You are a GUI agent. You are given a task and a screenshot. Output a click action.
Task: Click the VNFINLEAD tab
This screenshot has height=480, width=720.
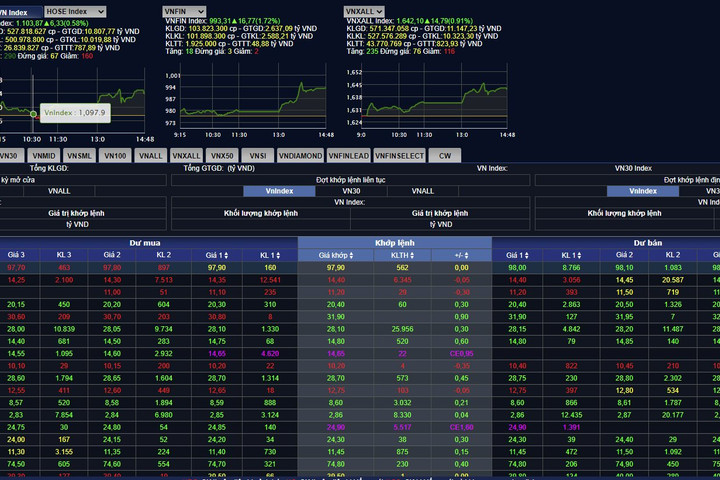click(x=349, y=156)
